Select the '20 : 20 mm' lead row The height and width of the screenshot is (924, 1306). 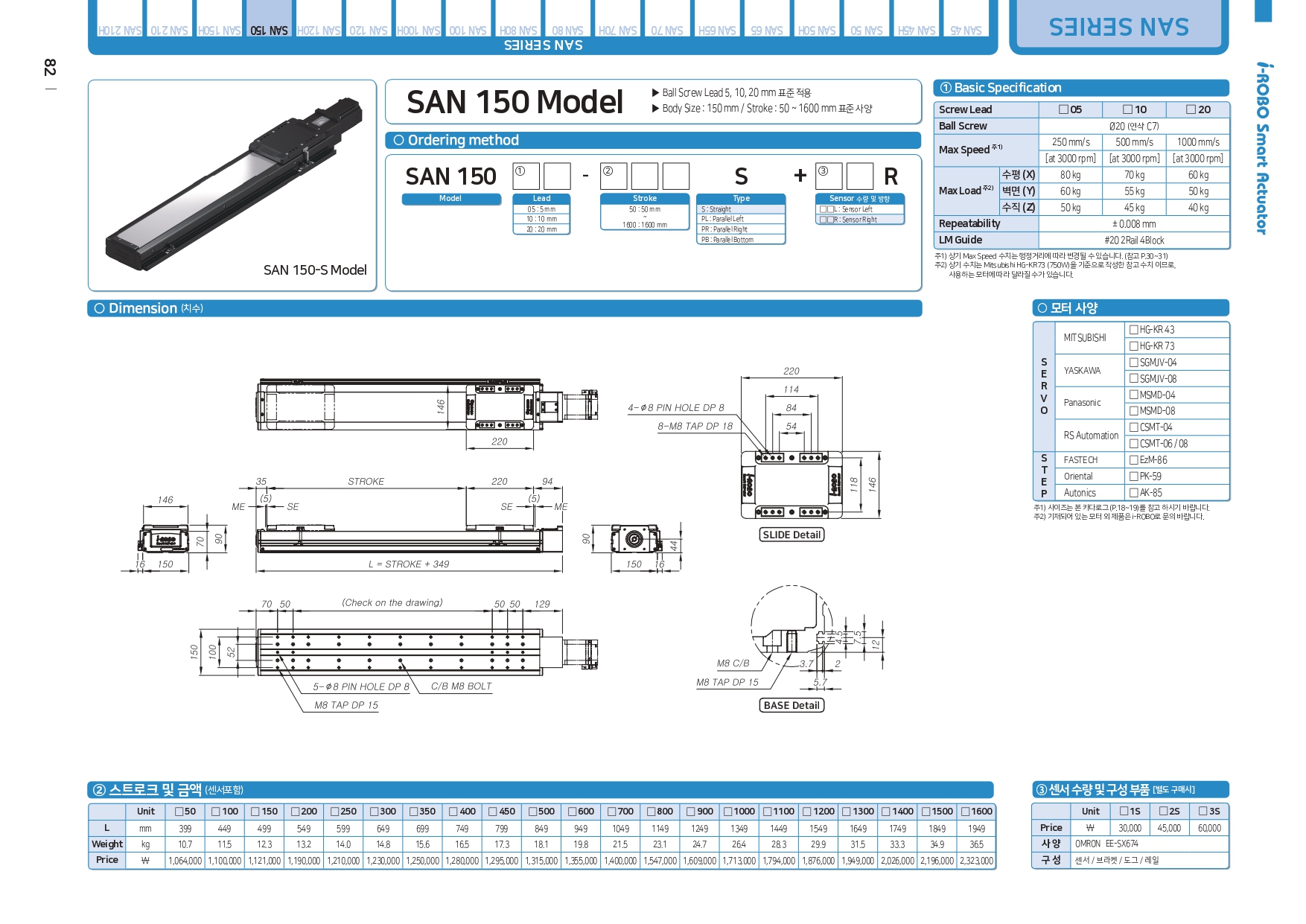point(542,229)
